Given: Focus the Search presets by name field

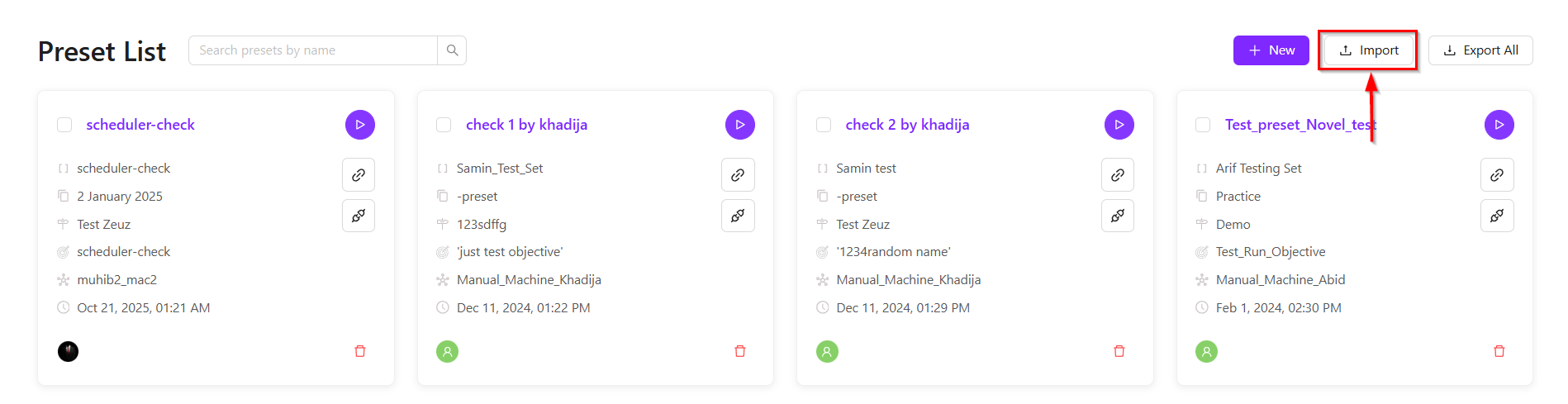Looking at the screenshot, I should [x=314, y=50].
